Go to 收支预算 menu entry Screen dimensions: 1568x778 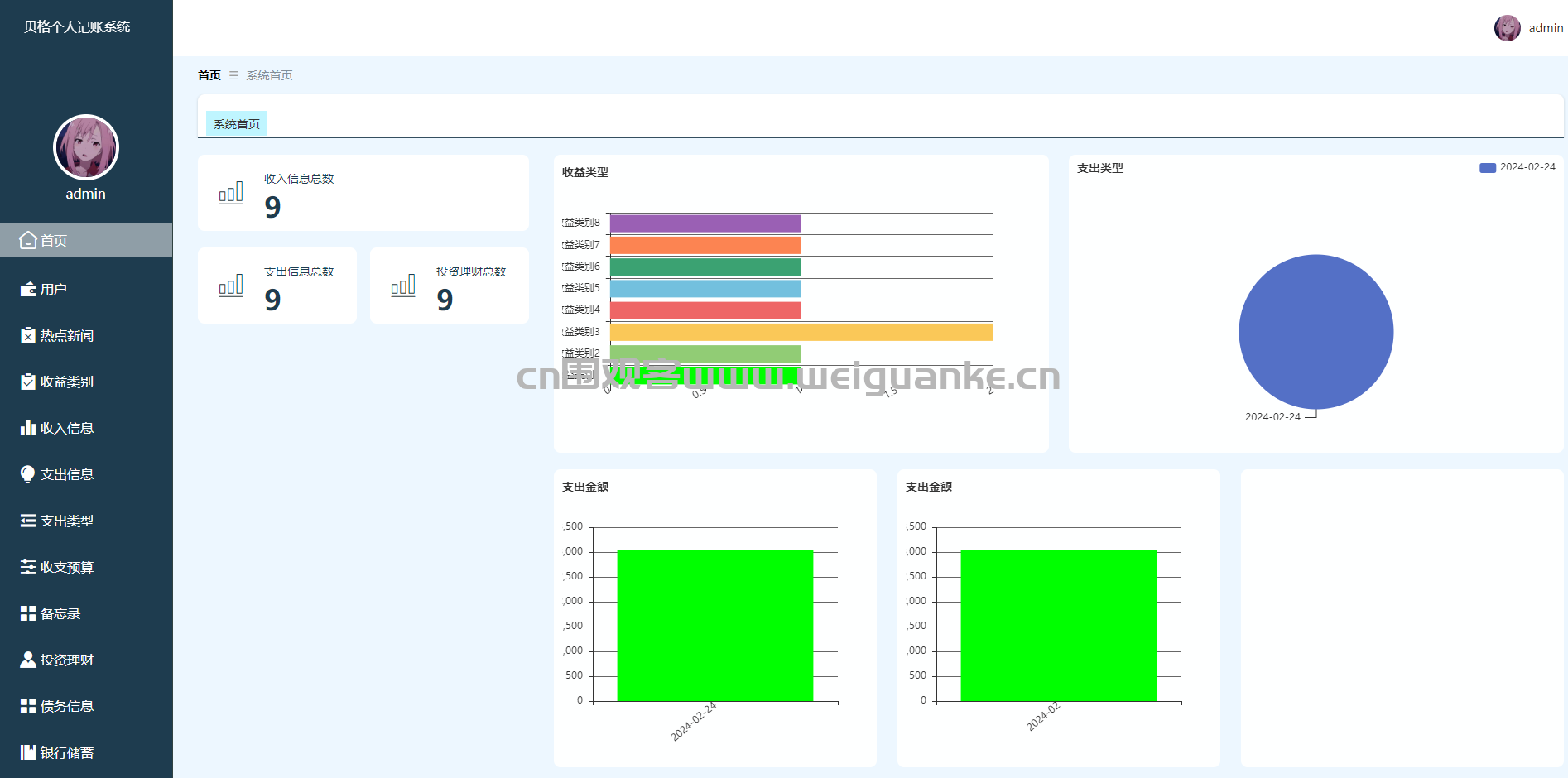pyautogui.click(x=86, y=567)
